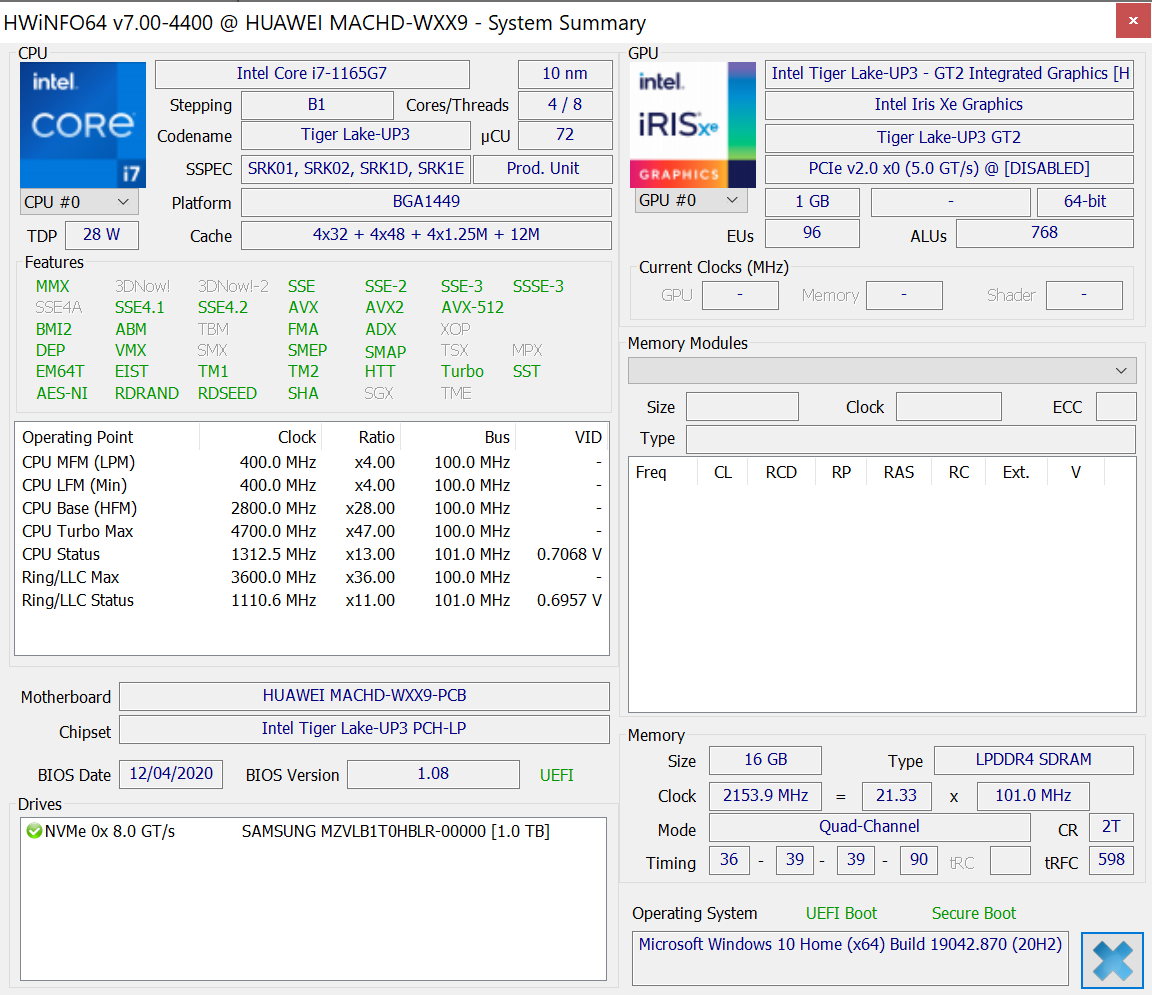Select the Memory Modules Clock field
Screen dimensions: 1152x995
point(948,406)
